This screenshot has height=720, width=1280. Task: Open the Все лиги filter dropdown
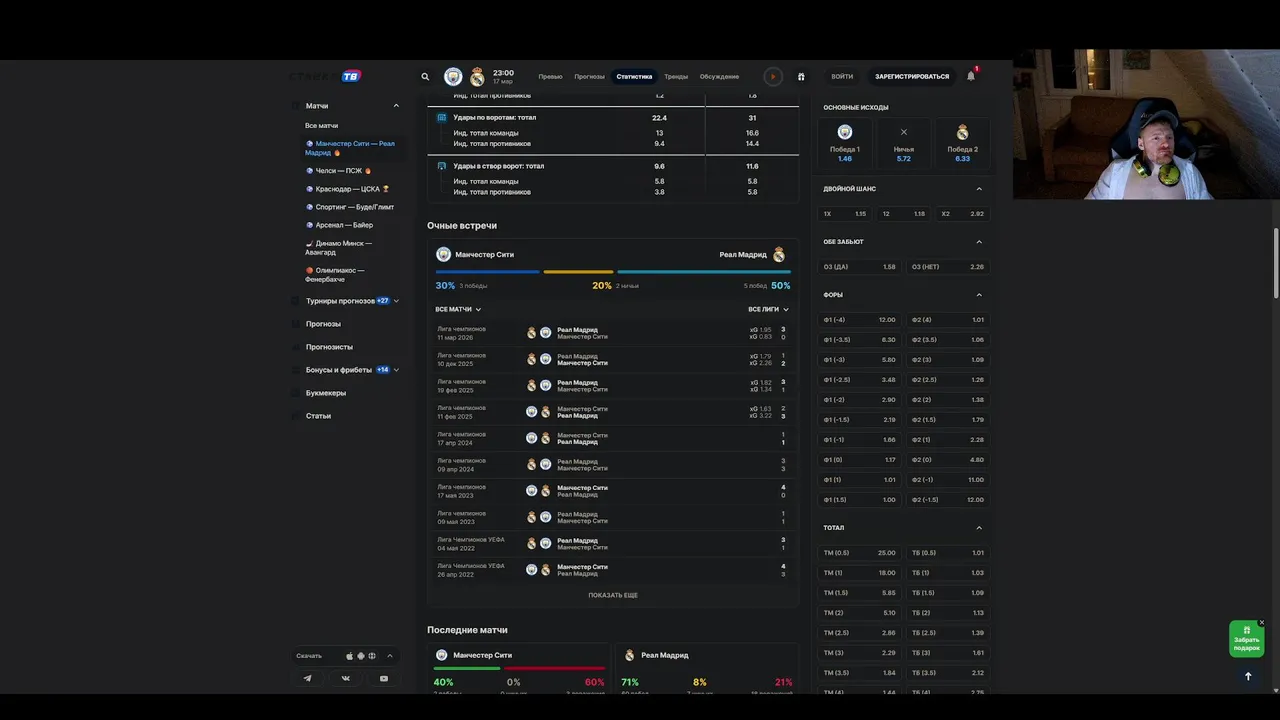point(768,309)
